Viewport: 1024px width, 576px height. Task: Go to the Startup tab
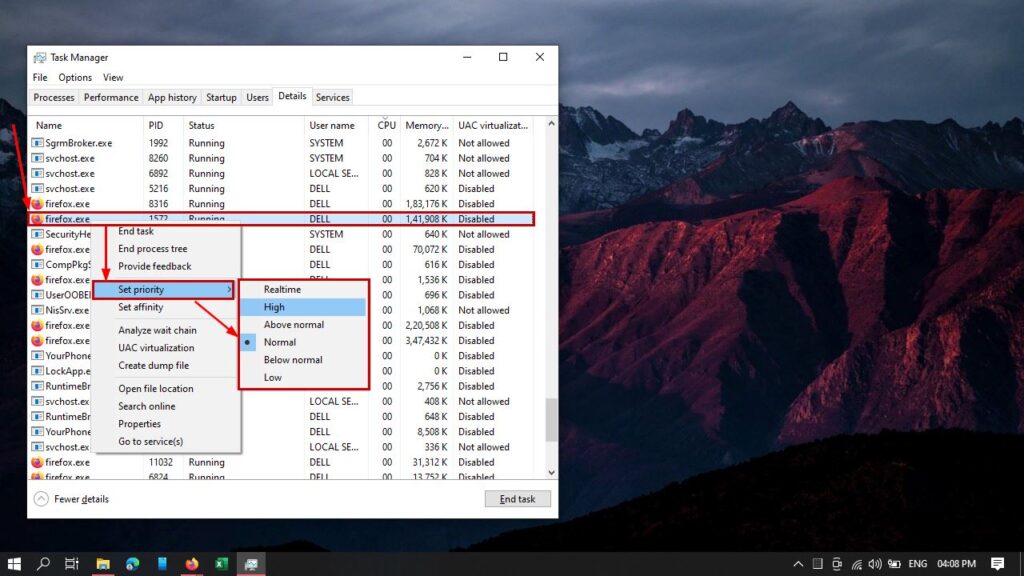(221, 97)
